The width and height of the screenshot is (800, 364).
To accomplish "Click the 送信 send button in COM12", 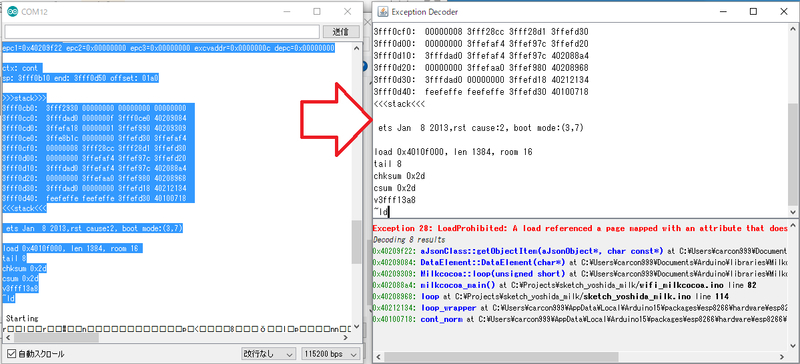I will [340, 32].
